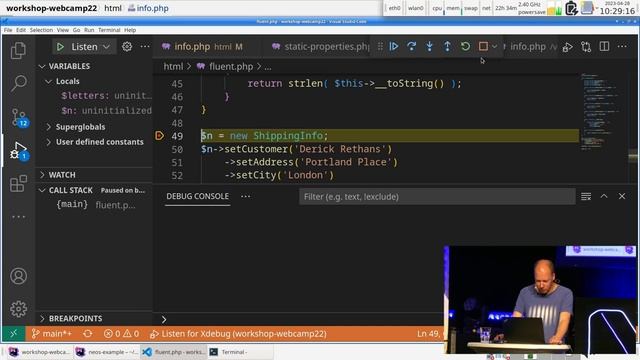This screenshot has height=360, width=640.
Task: Toggle the breakpoint on line 49
Action: tap(159, 136)
